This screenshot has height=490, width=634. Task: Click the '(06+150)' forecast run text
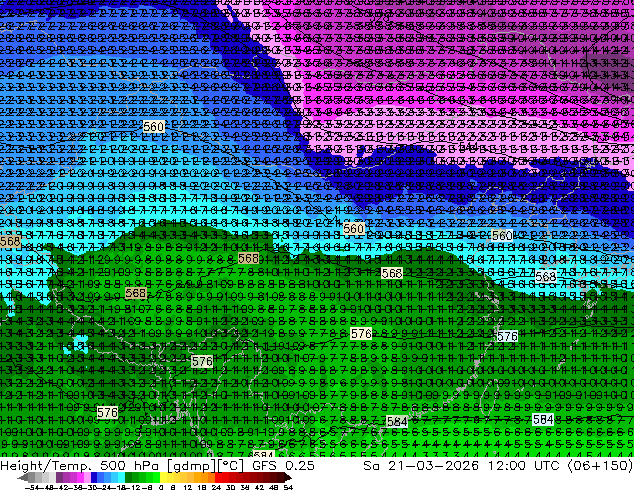point(600,466)
